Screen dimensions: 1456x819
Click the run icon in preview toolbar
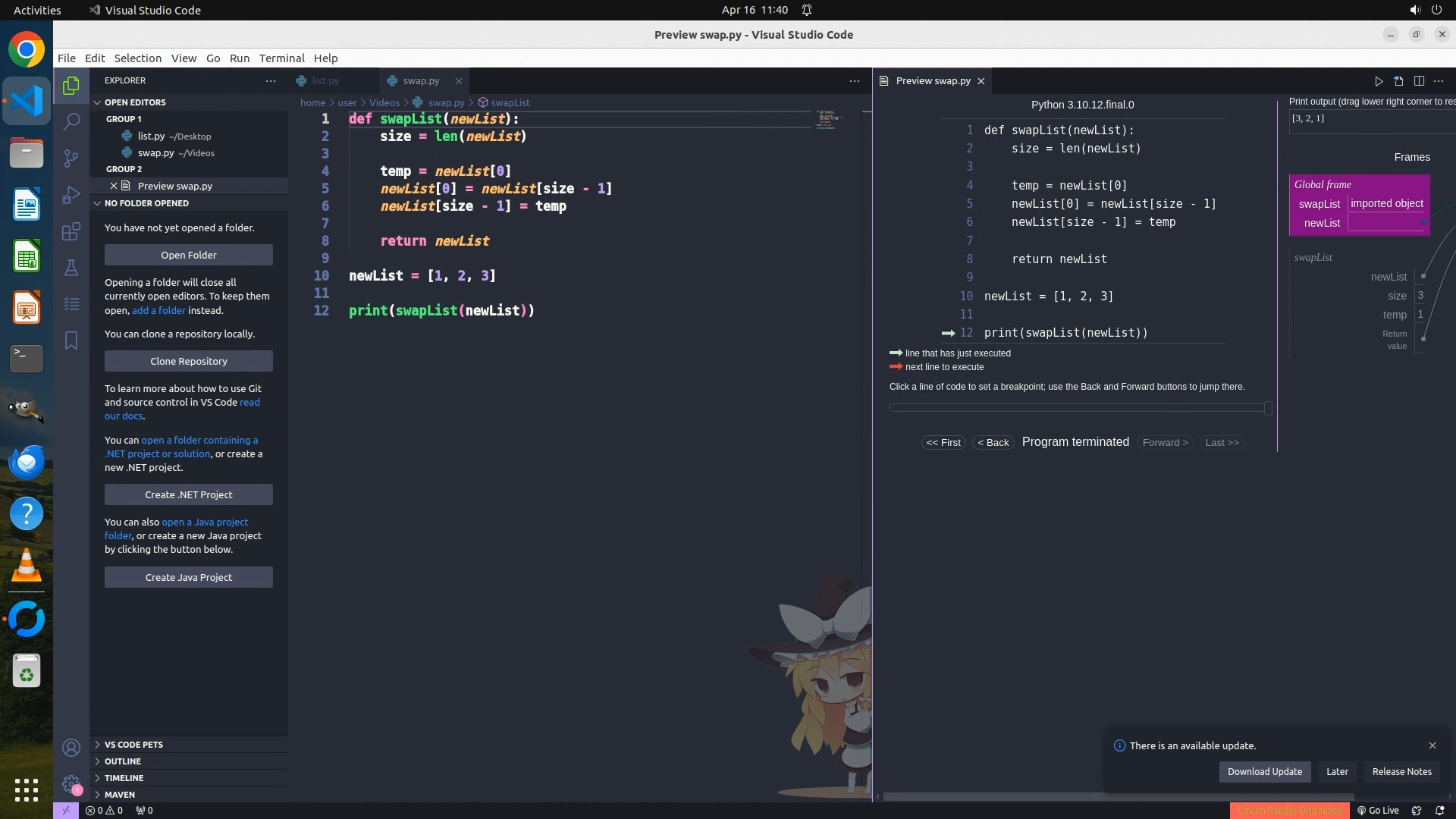click(x=1379, y=81)
